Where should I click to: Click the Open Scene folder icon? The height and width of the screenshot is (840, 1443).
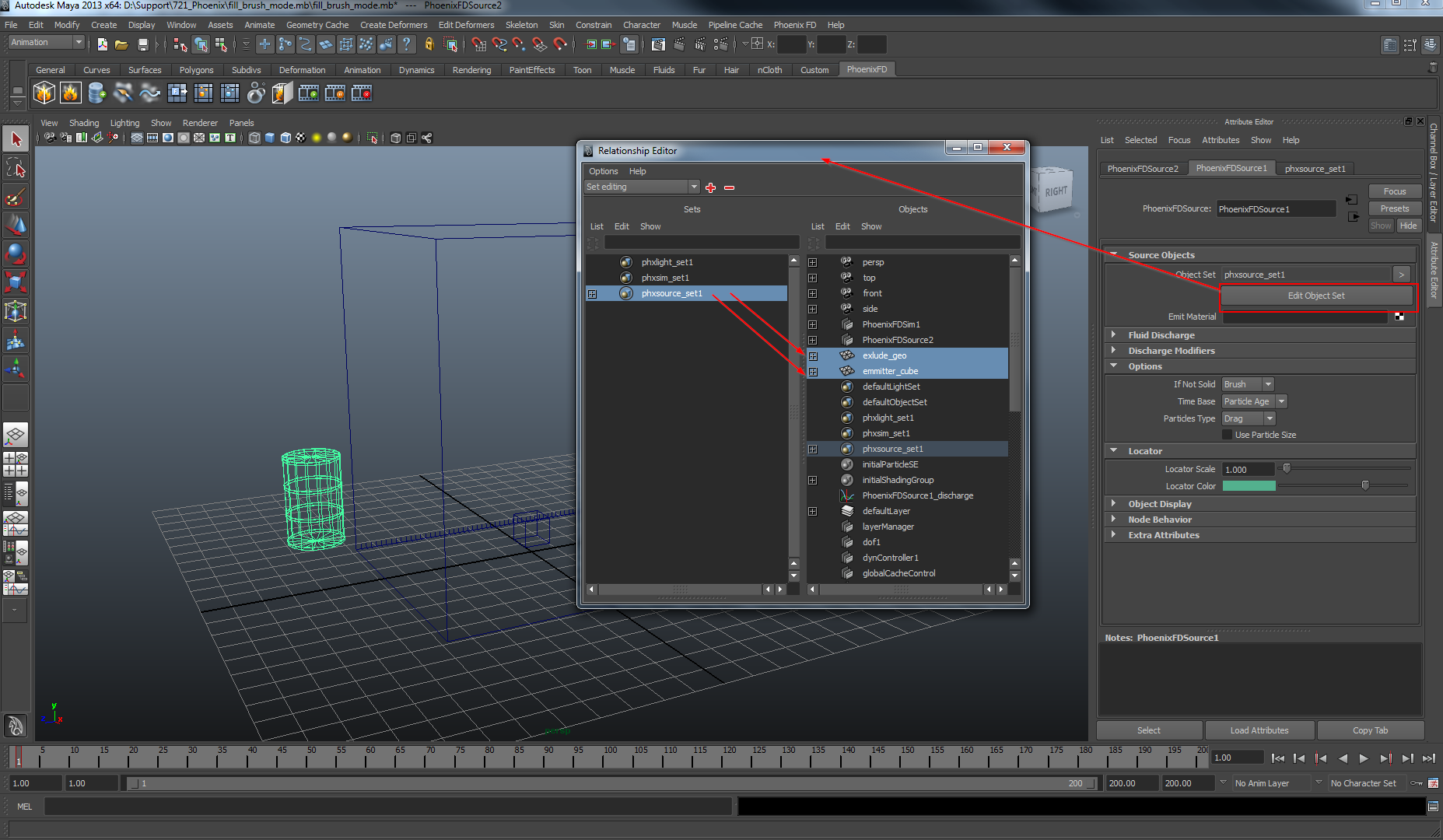pyautogui.click(x=121, y=45)
